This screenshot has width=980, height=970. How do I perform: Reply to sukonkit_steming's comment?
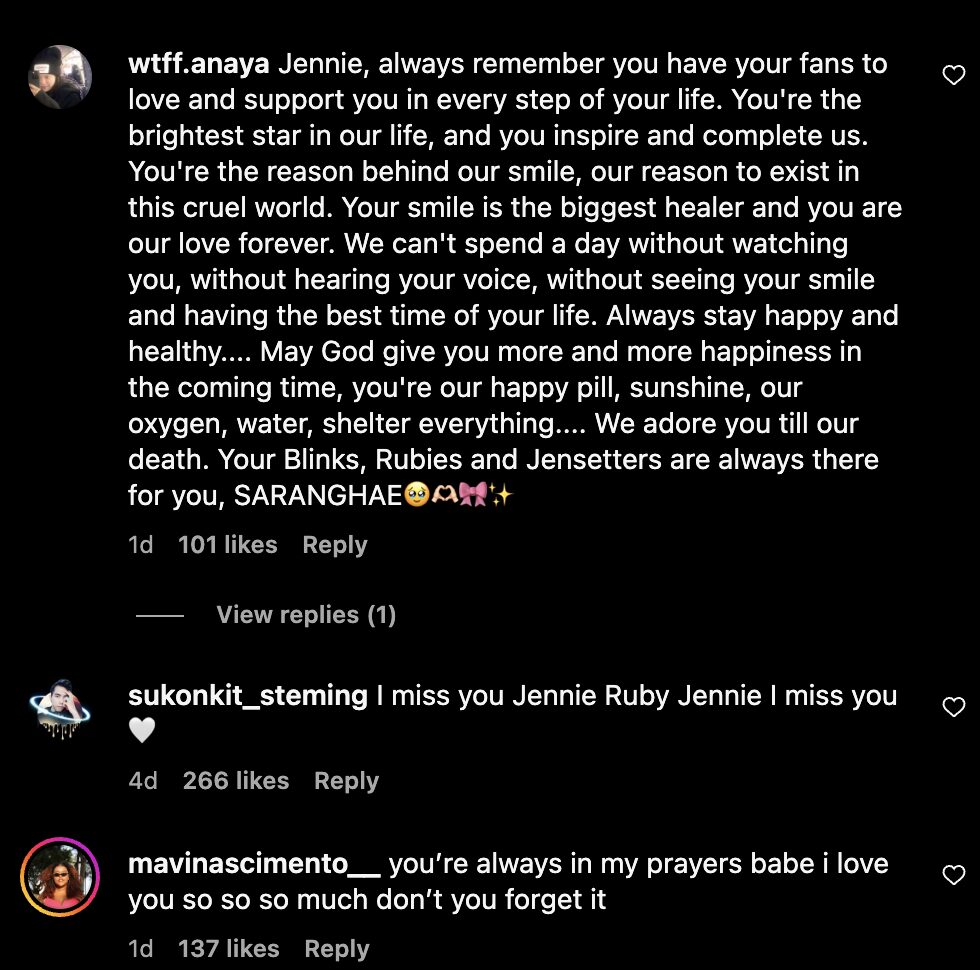point(346,781)
